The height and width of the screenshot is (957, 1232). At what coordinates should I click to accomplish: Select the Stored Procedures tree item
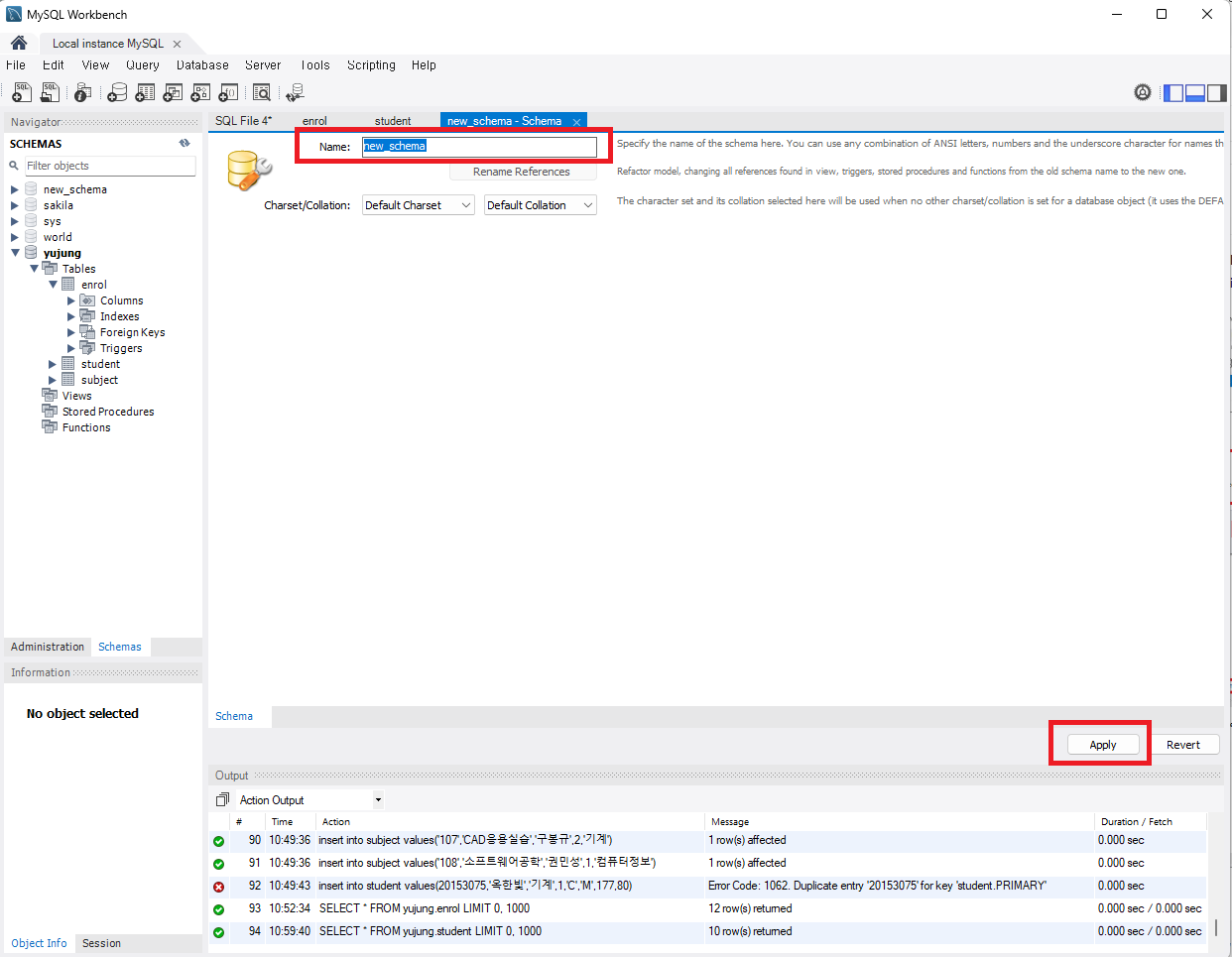click(x=108, y=412)
